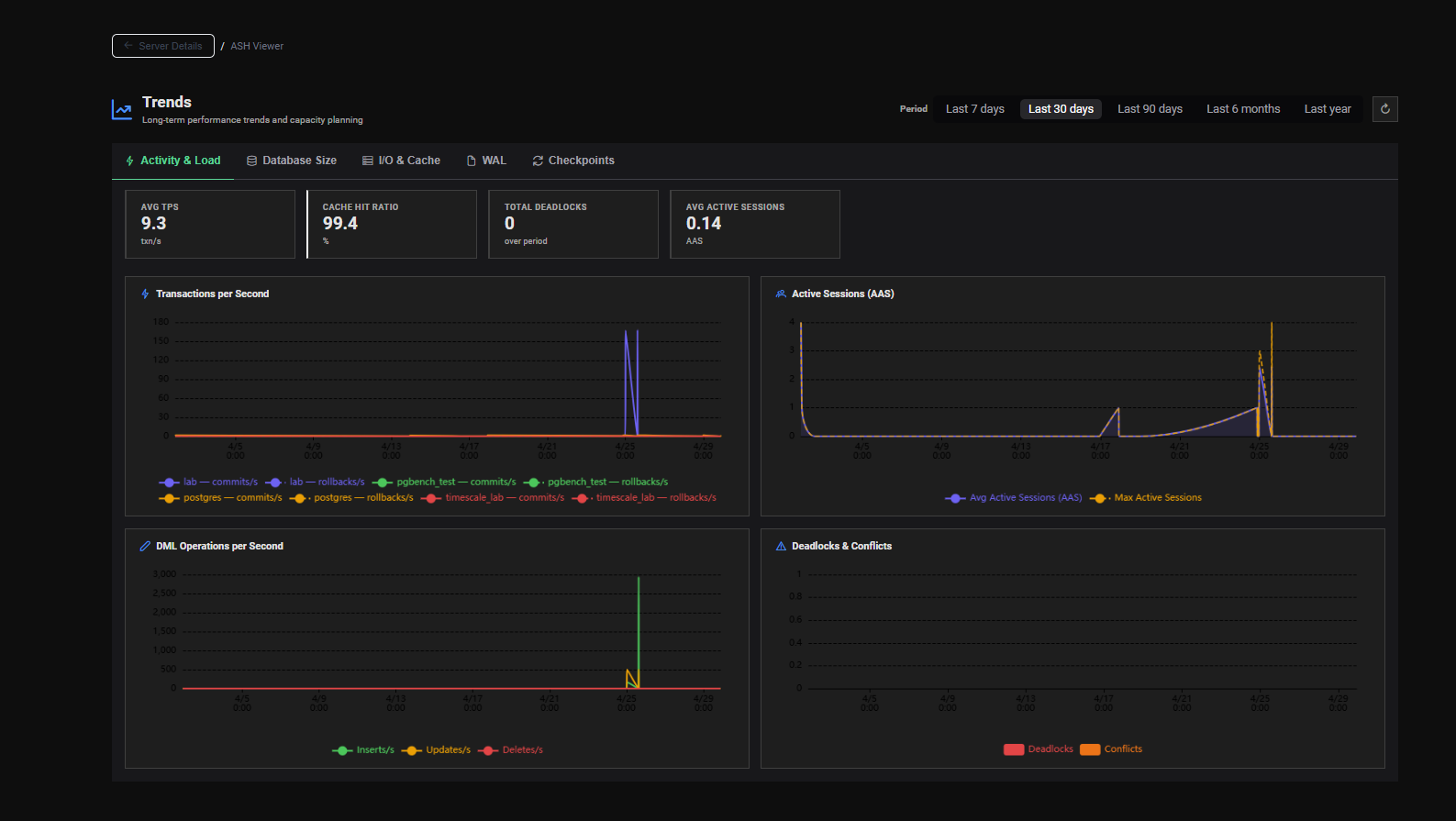Click the red Deadlocks legend swatch
This screenshot has height=821, width=1456.
pos(1014,749)
